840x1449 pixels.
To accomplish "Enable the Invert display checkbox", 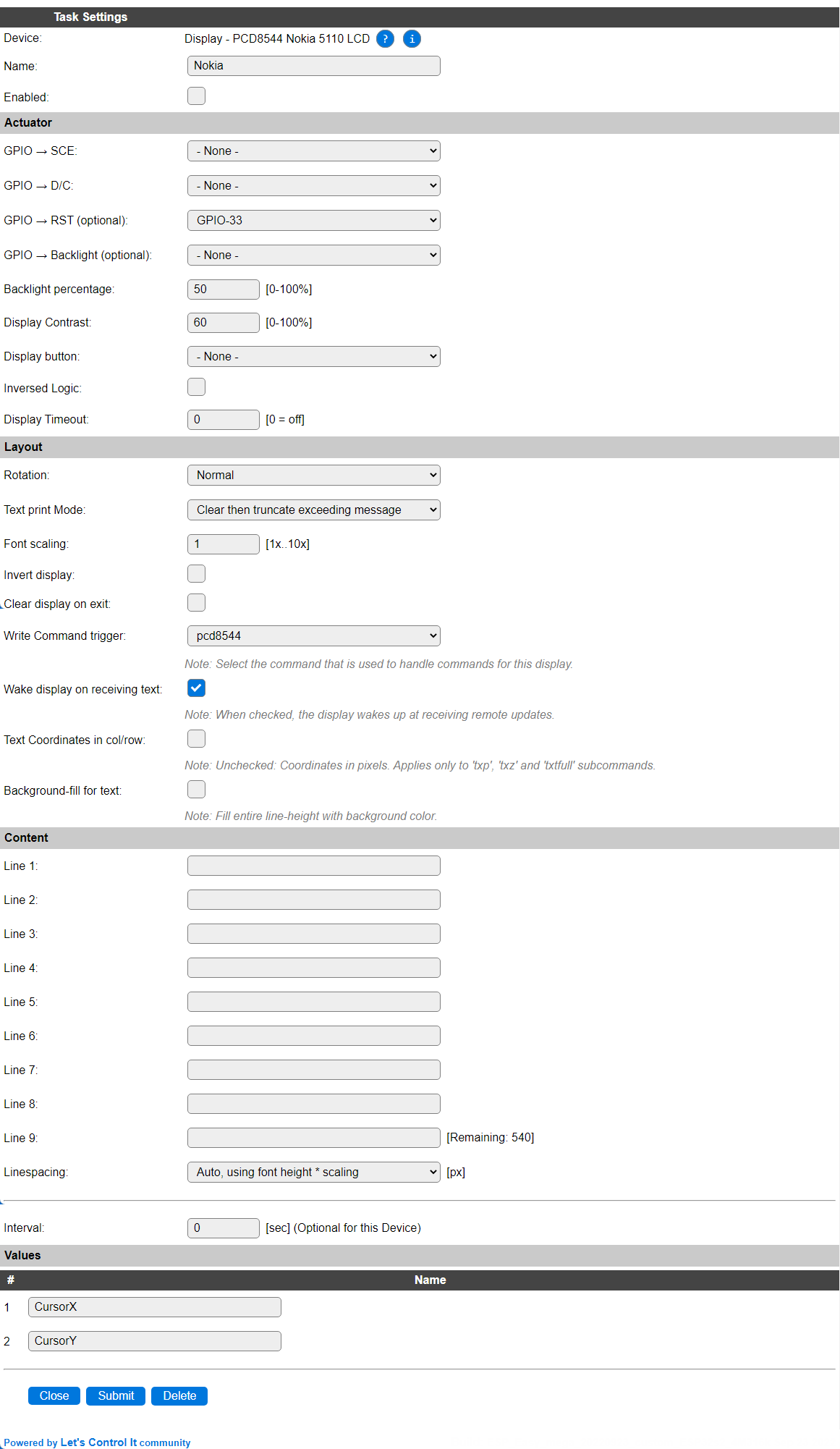I will click(196, 574).
